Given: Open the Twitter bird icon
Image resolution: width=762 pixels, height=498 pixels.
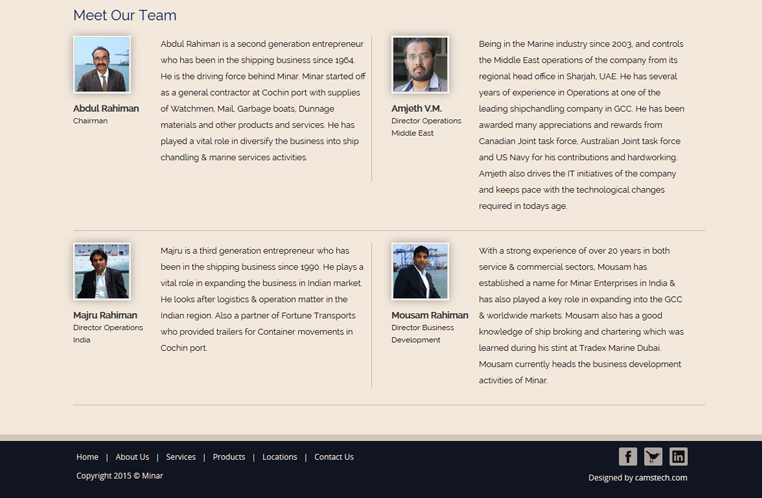Looking at the screenshot, I should point(653,457).
